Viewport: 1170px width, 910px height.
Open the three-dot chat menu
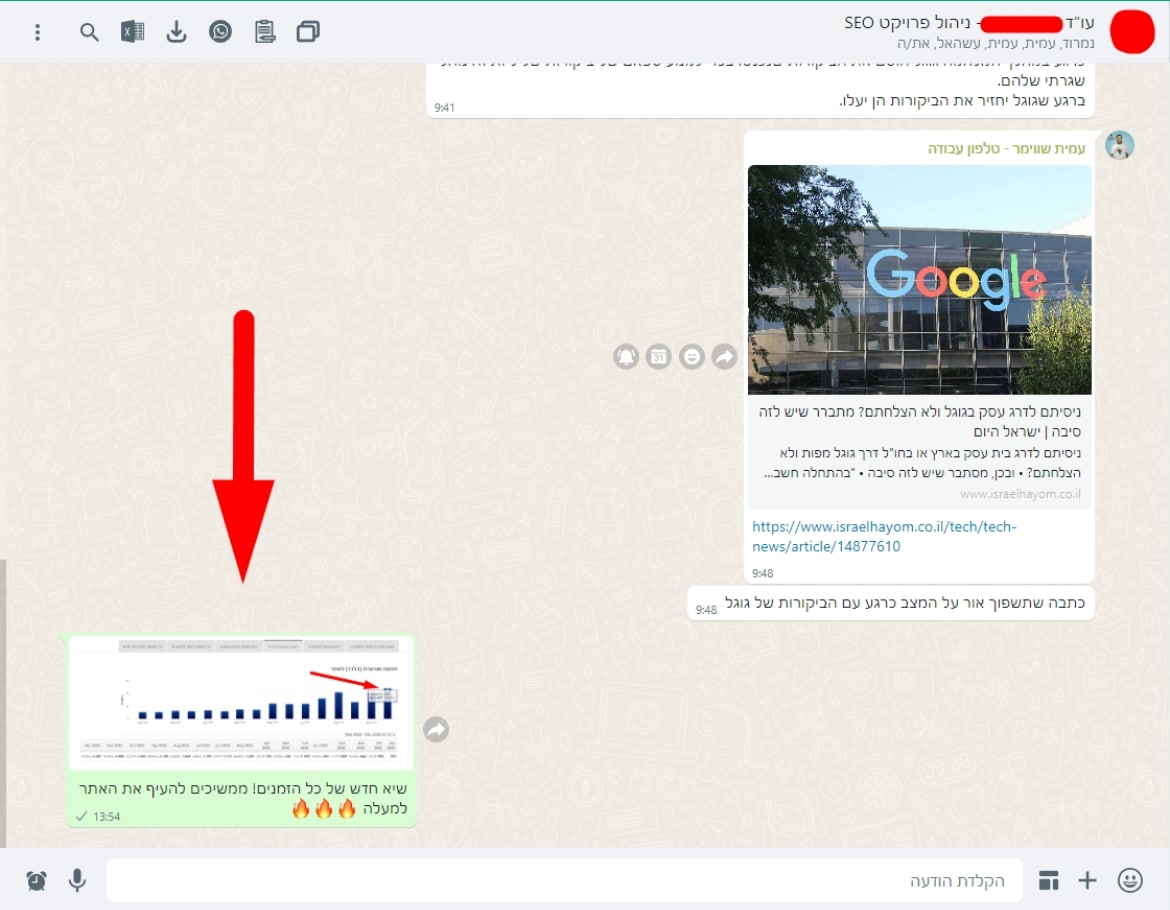(37, 32)
